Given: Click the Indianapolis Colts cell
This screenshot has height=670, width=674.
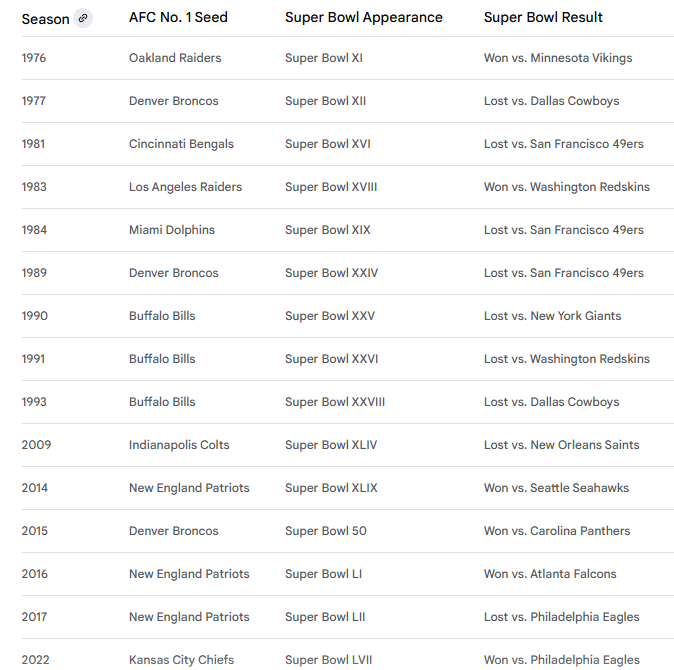Looking at the screenshot, I should pos(179,445).
